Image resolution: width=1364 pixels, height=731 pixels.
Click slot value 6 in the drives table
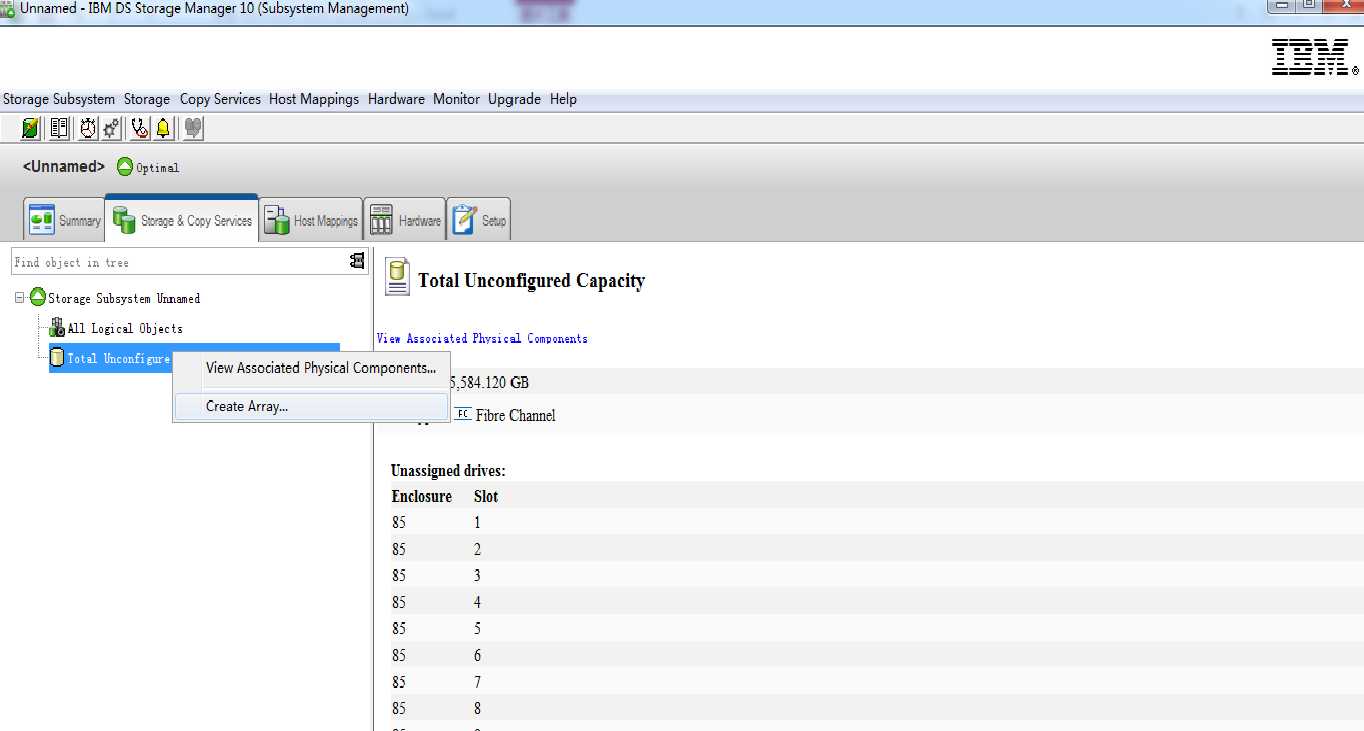(x=478, y=655)
